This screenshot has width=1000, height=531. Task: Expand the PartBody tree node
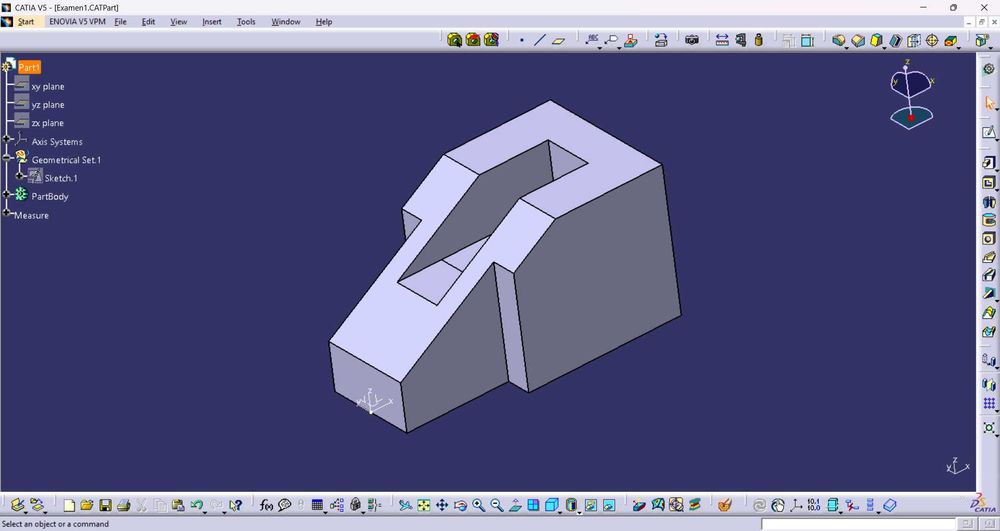click(x=6, y=193)
